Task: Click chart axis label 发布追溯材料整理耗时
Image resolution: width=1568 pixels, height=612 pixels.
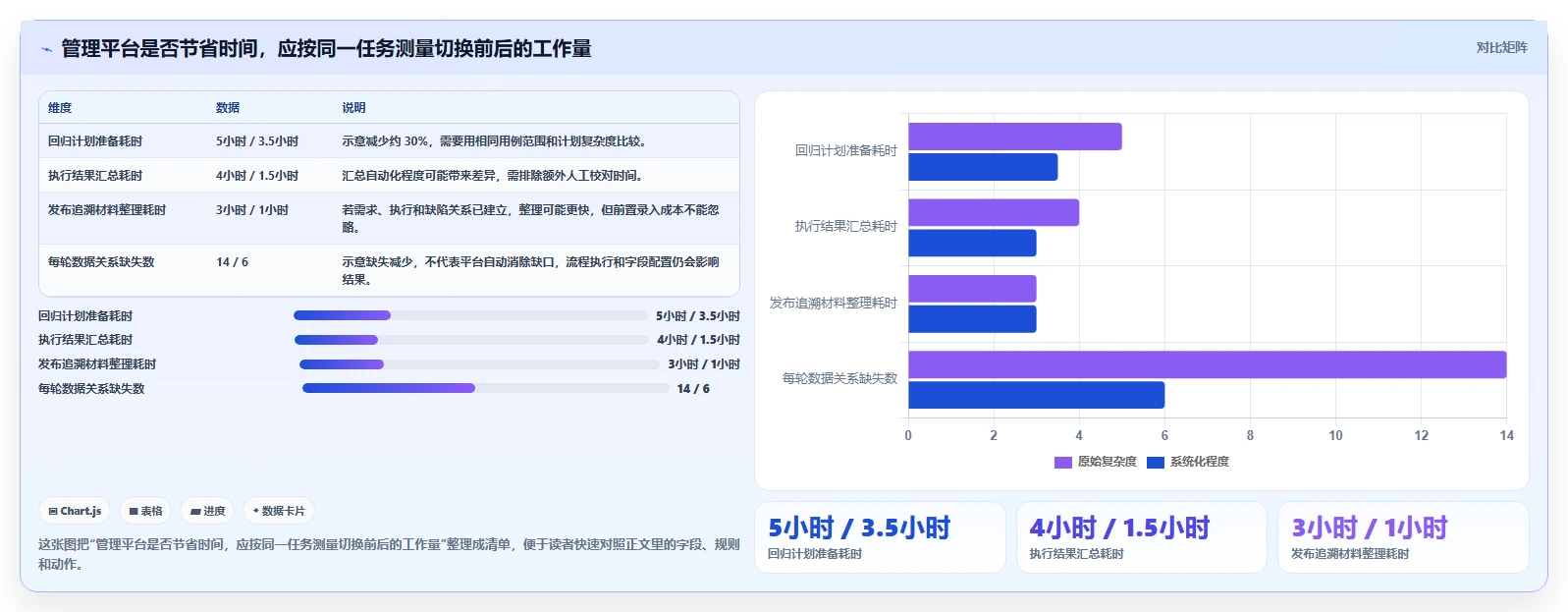Action: pos(834,303)
